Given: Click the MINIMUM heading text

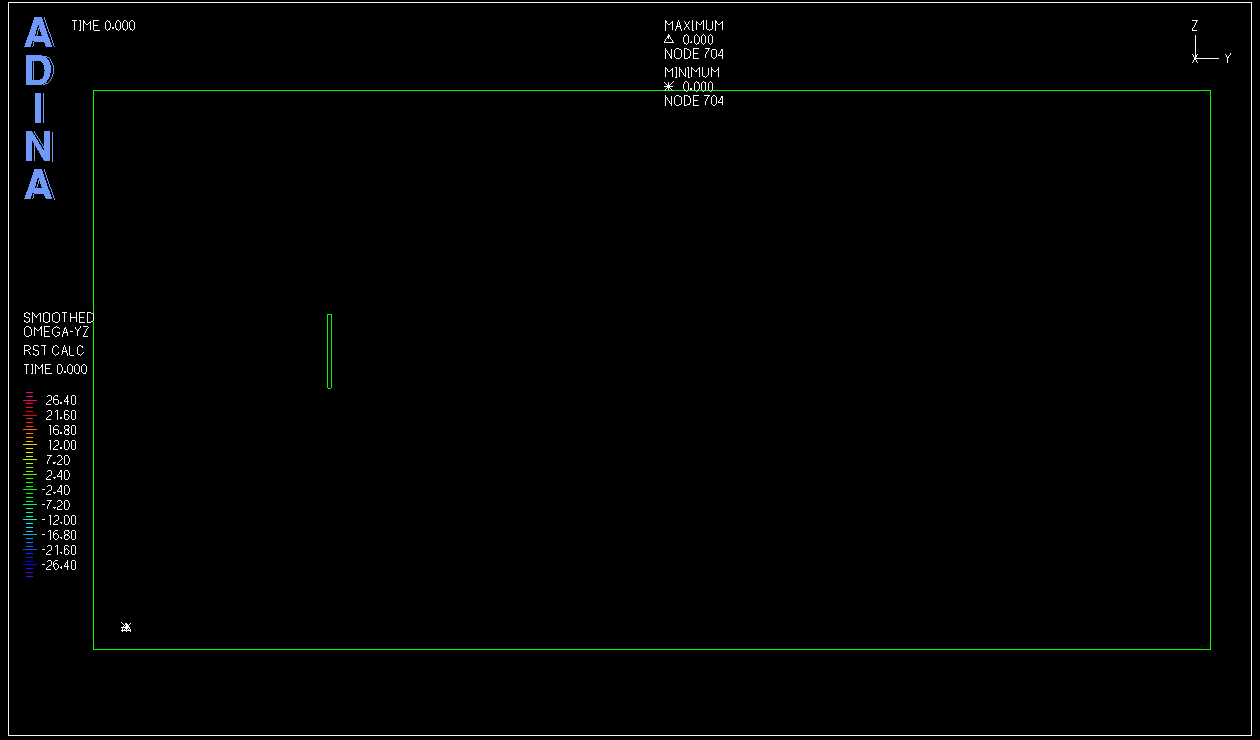Looking at the screenshot, I should [692, 73].
